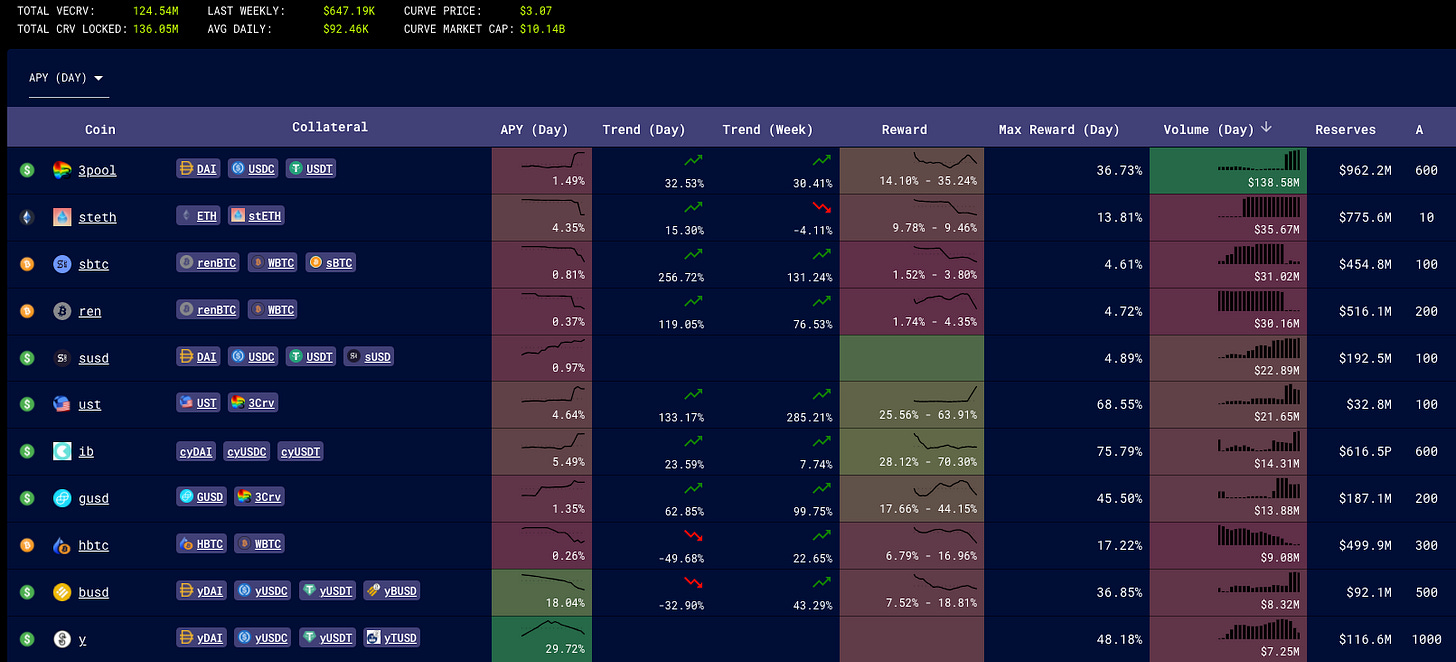Click the ren pool icon
The image size is (1456, 662).
[62, 311]
